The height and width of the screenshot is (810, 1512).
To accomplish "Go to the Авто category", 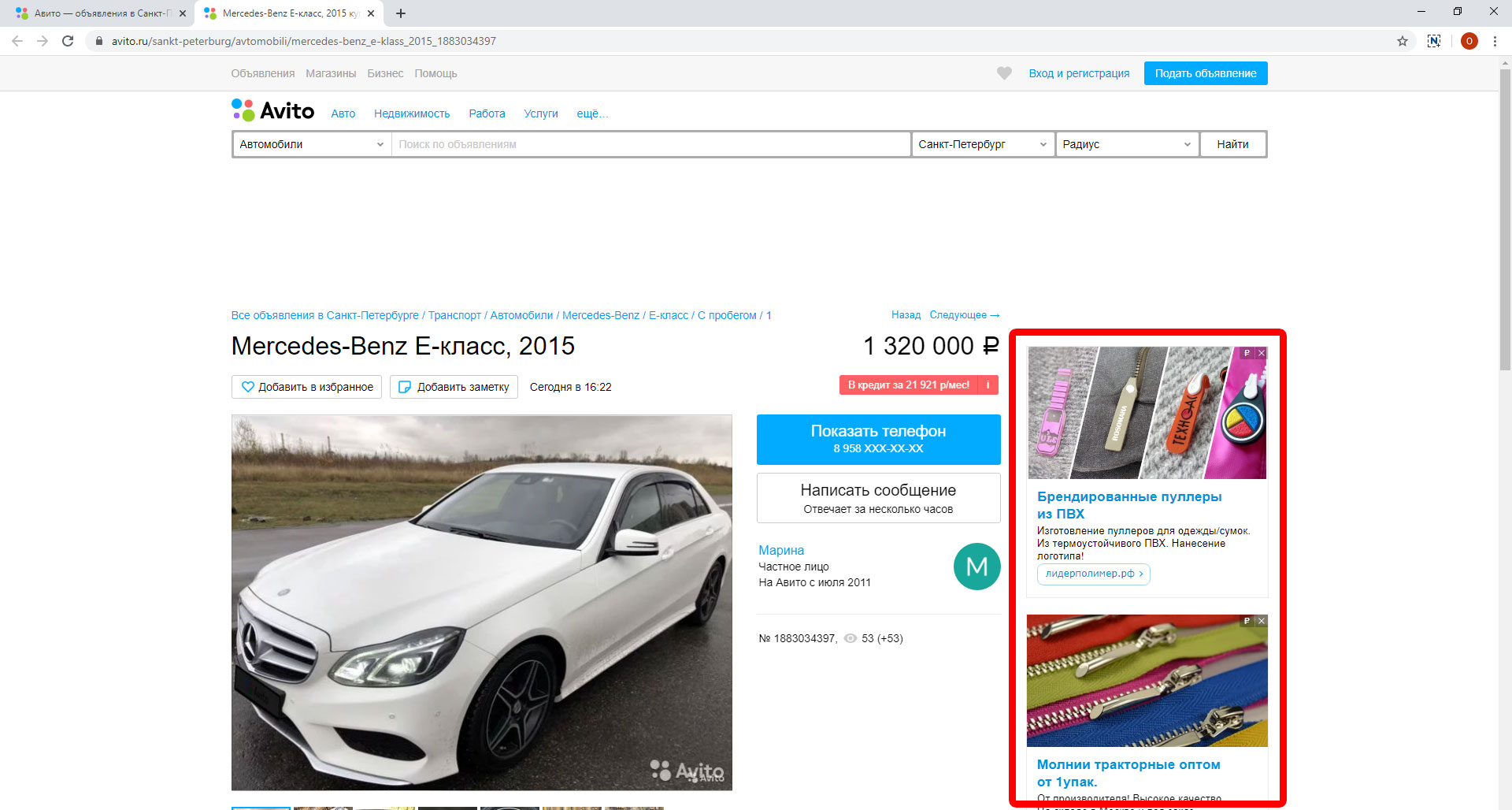I will [x=343, y=113].
